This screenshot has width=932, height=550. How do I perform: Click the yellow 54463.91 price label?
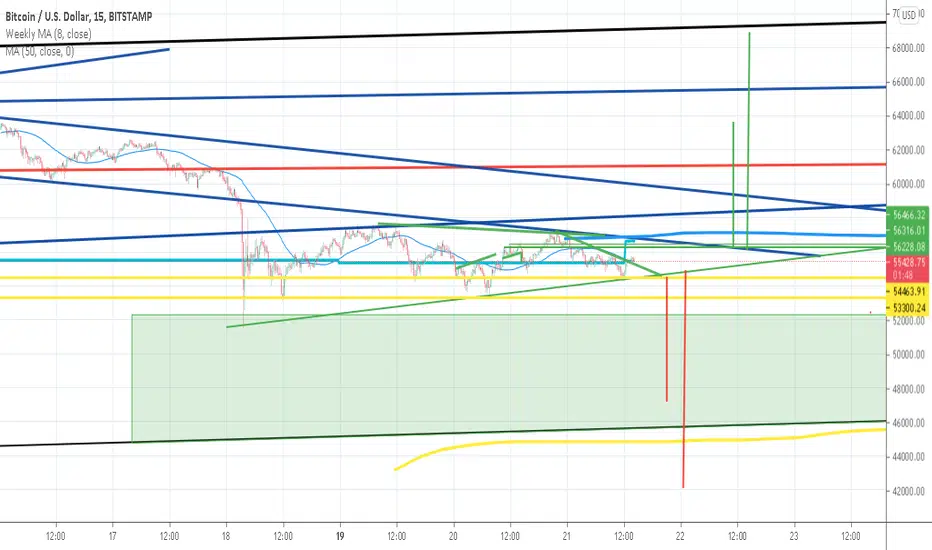(x=908, y=291)
